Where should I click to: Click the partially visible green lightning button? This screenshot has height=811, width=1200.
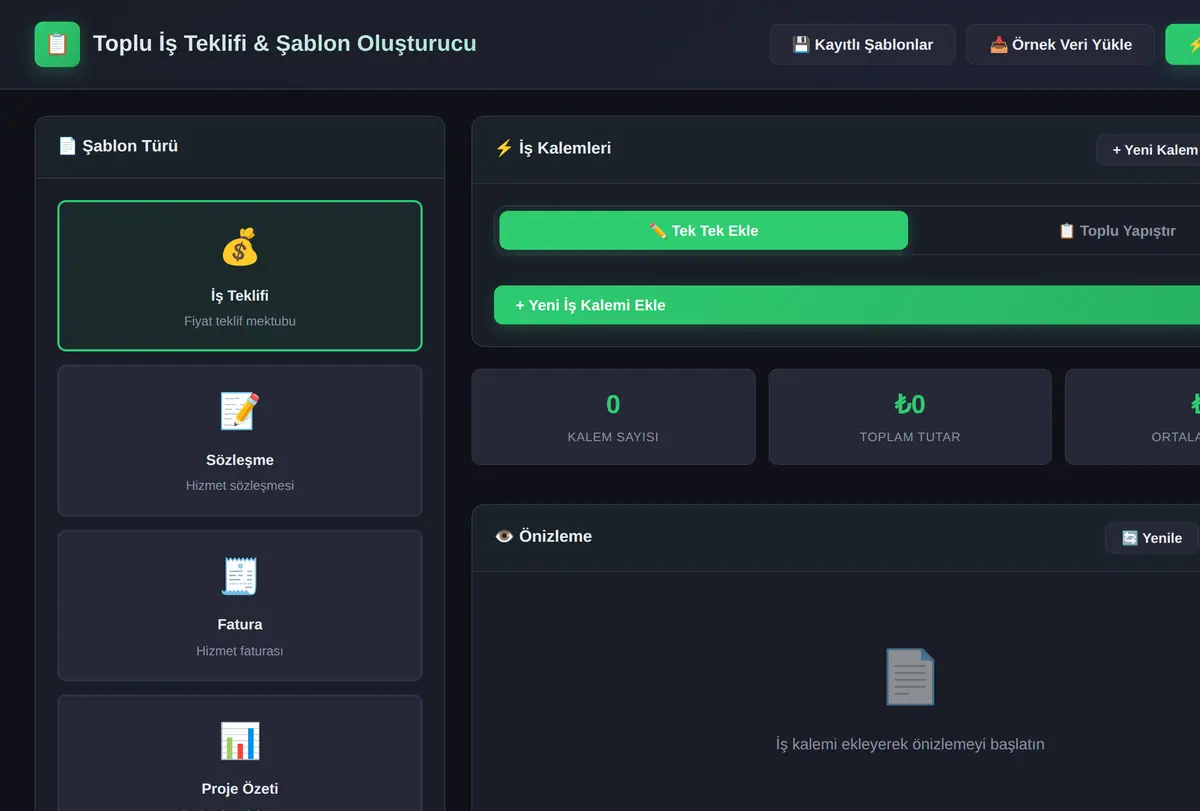point(1184,45)
